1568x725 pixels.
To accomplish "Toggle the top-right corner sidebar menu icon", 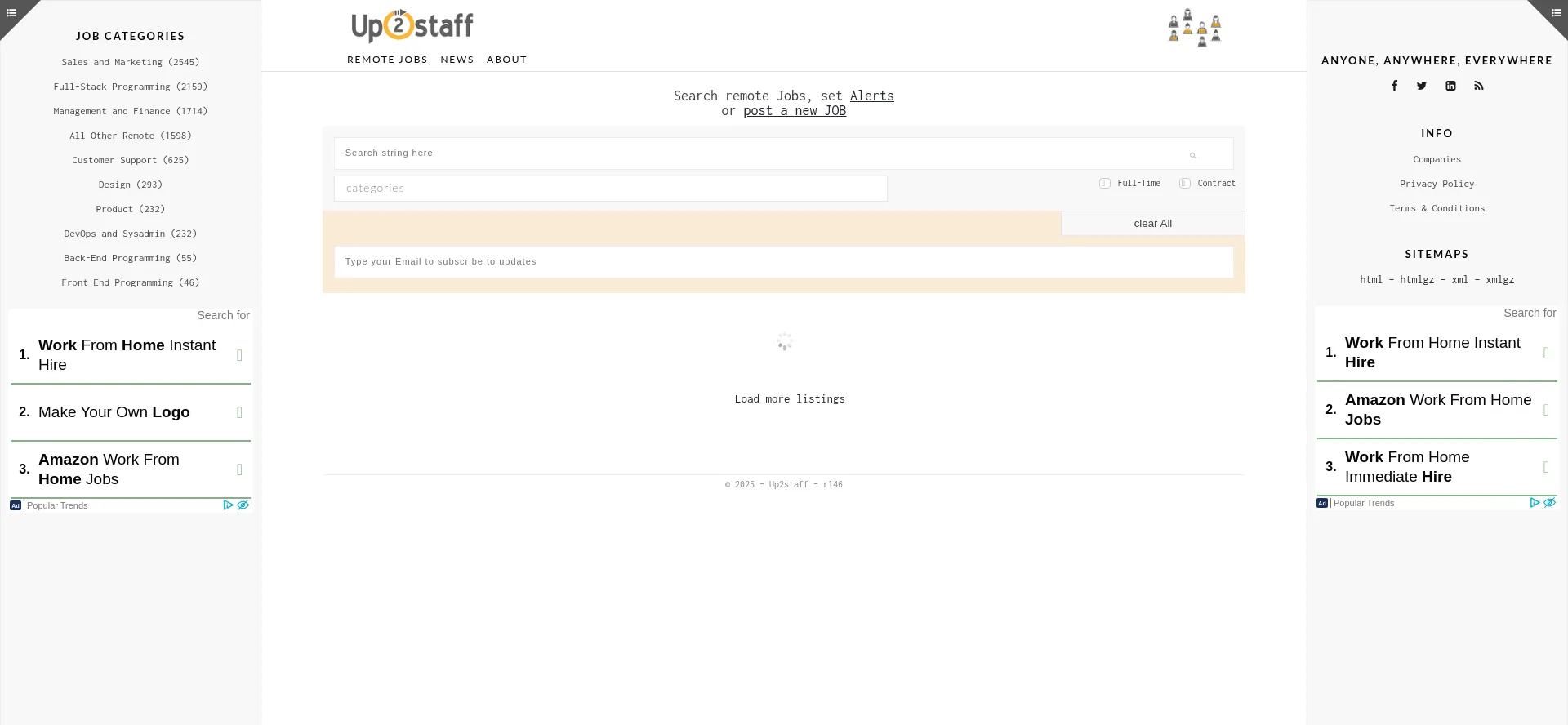I will coord(1556,12).
